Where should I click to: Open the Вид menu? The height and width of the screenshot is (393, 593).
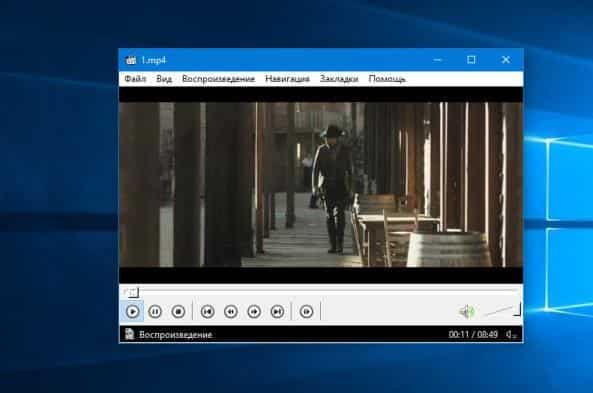(164, 79)
